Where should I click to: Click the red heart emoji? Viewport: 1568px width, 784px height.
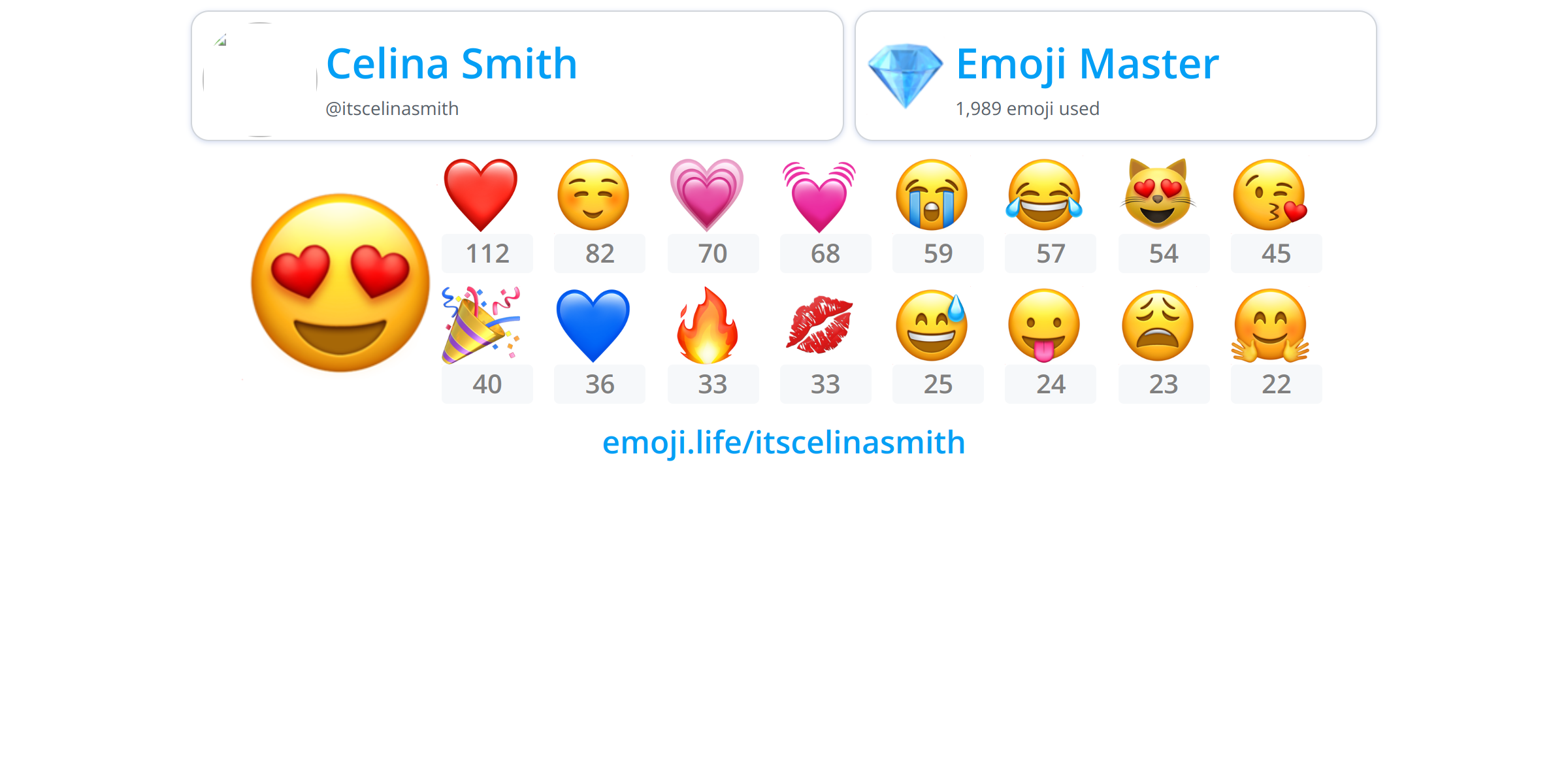(481, 195)
